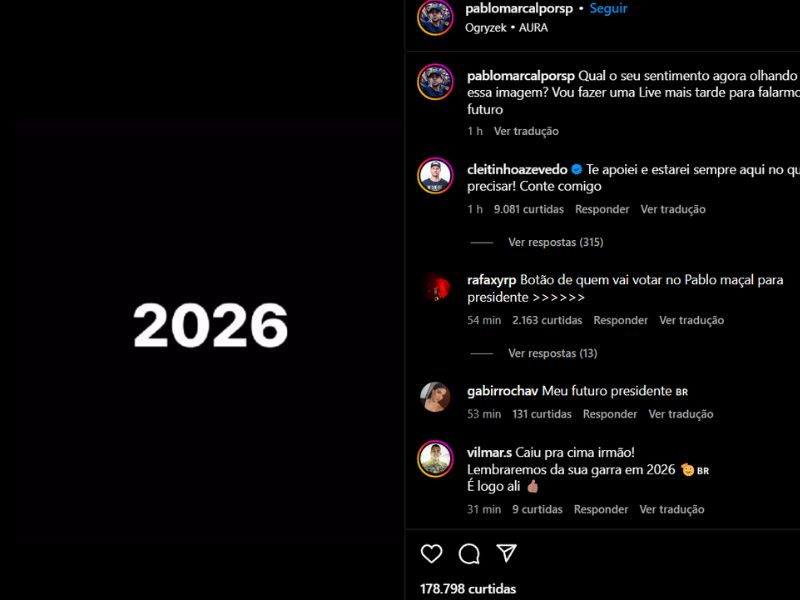Screen dimensions: 800x600
Task: Translate the caption with Ver tradução
Action: [x=526, y=131]
